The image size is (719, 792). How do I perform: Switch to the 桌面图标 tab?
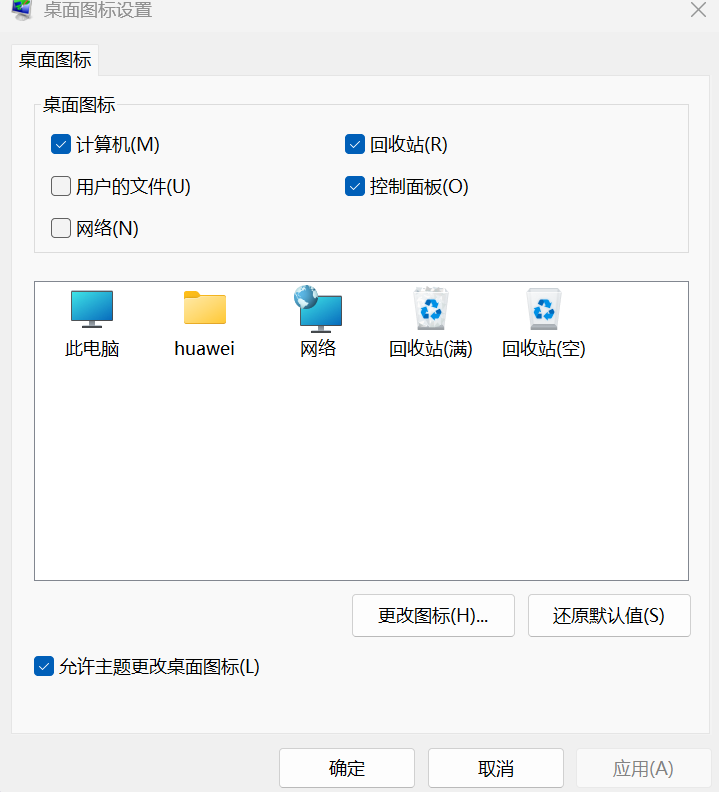pos(55,60)
